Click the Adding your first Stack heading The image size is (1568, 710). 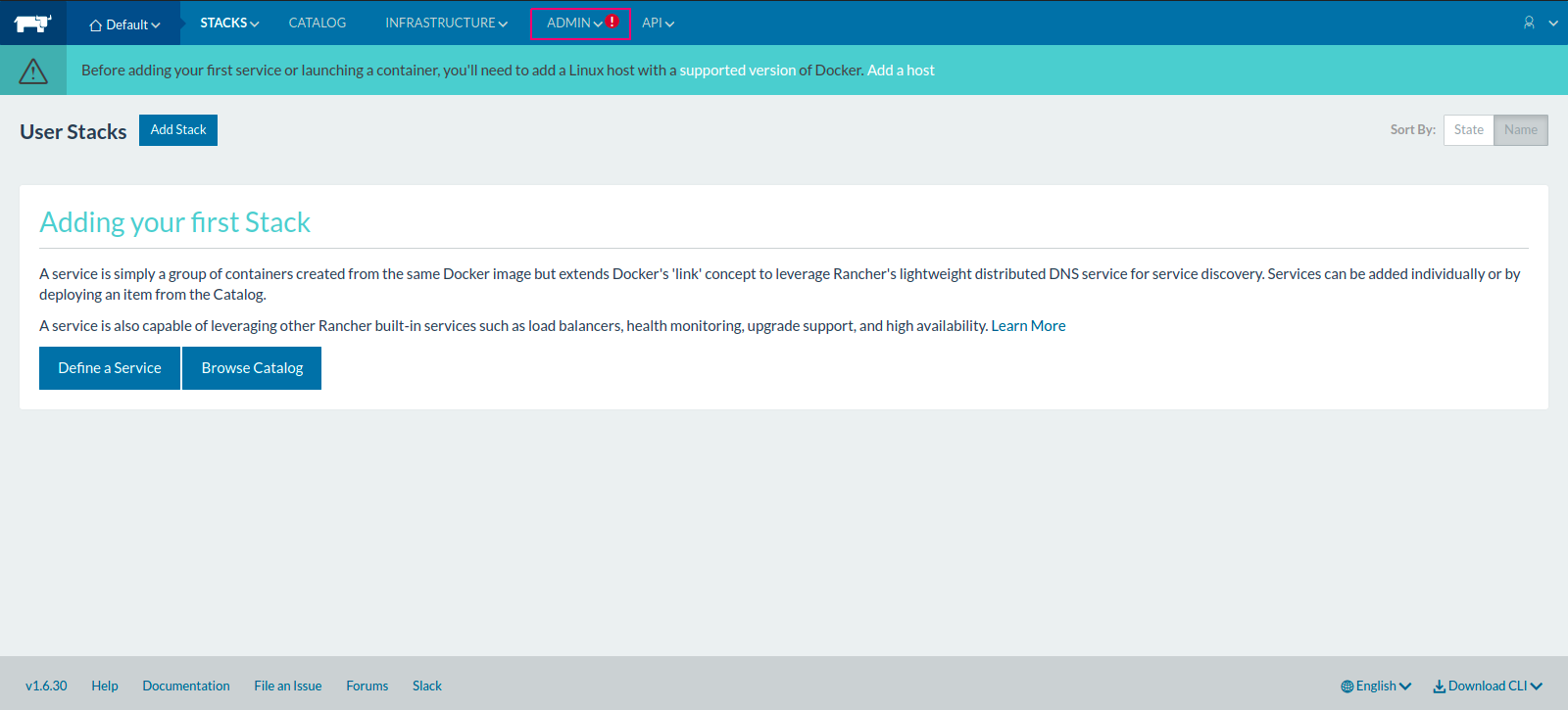click(x=175, y=222)
